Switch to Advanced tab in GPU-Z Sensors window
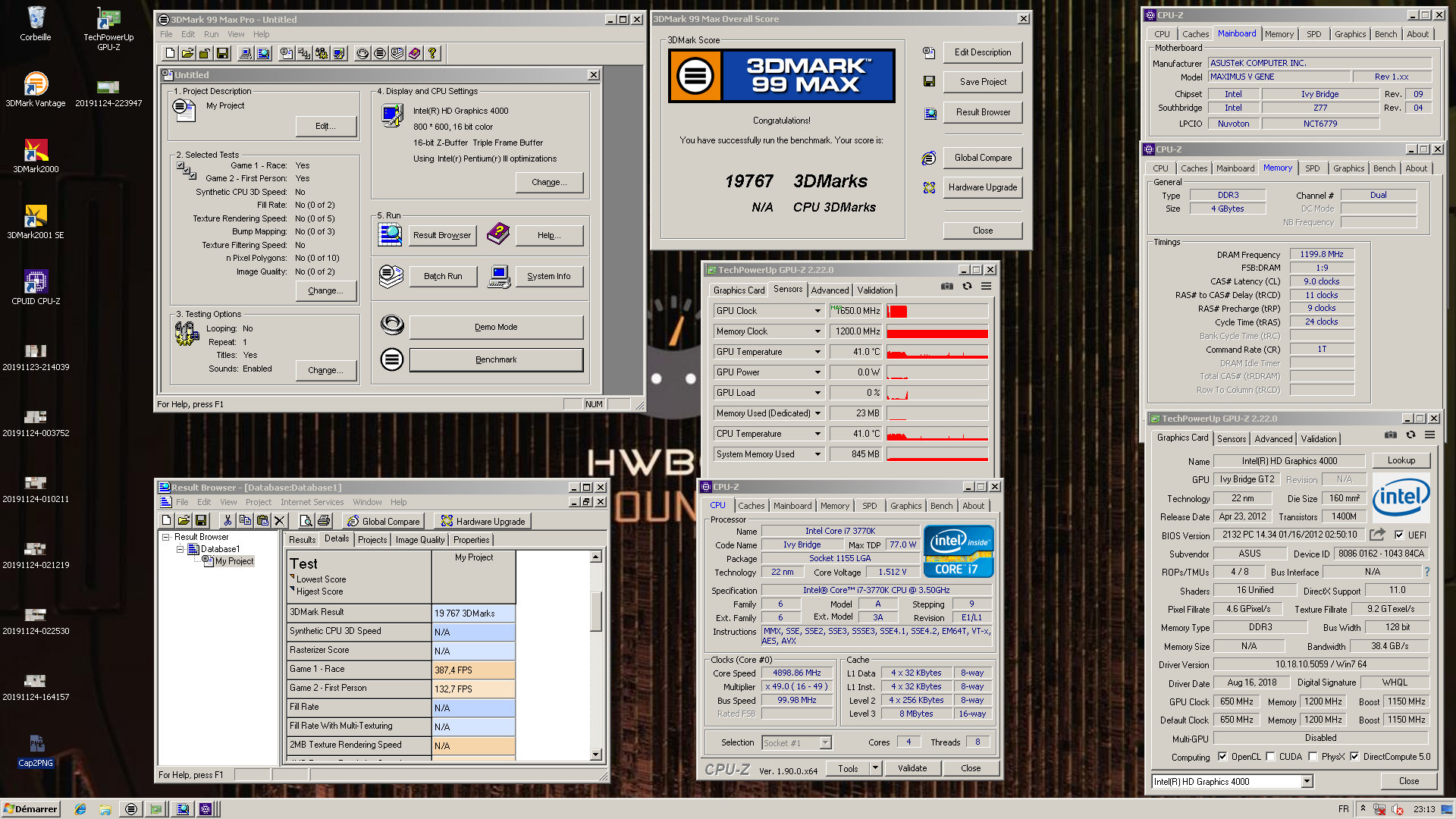Screen dimensions: 1456x819 pyautogui.click(x=830, y=290)
